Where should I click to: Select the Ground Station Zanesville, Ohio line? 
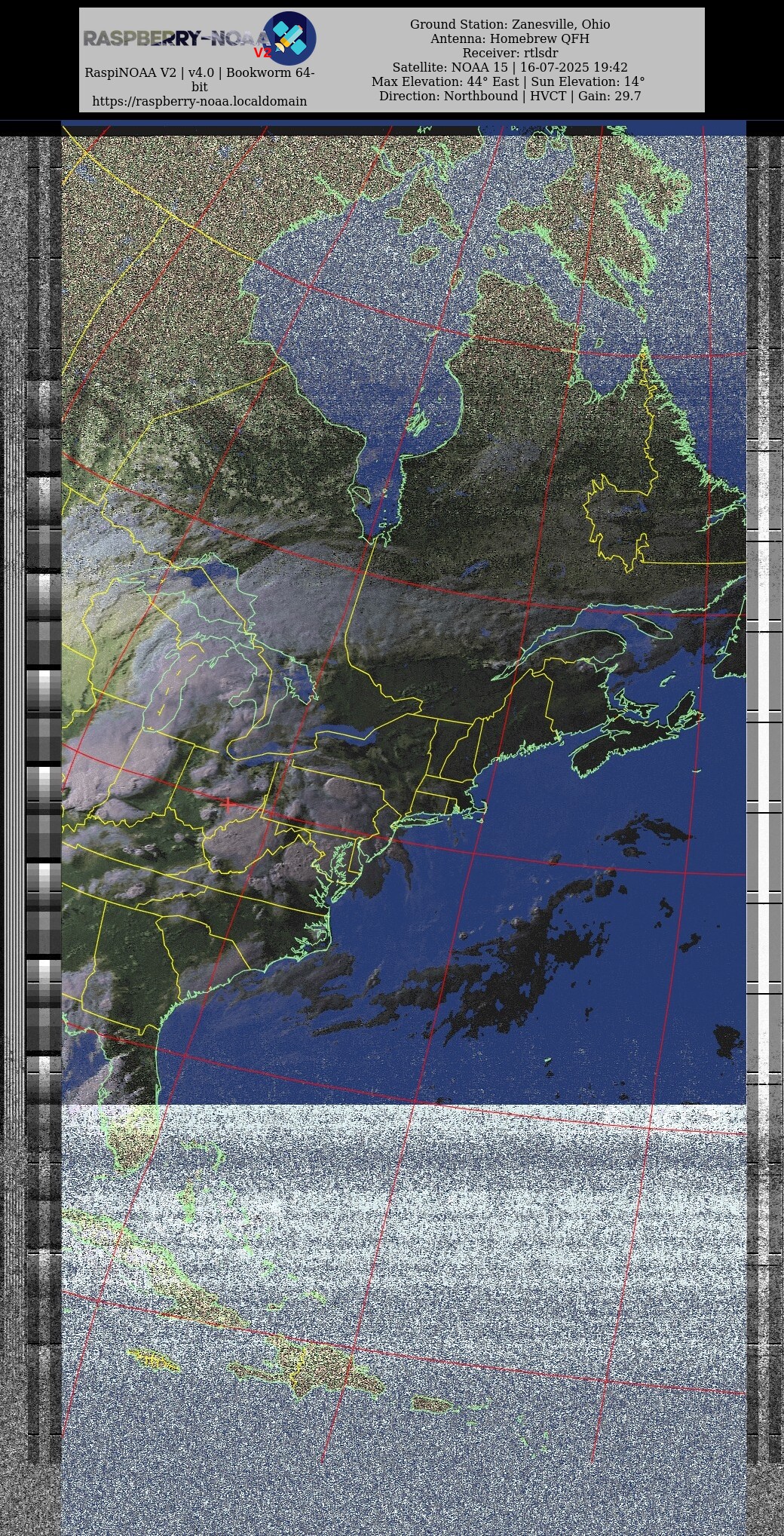point(510,24)
